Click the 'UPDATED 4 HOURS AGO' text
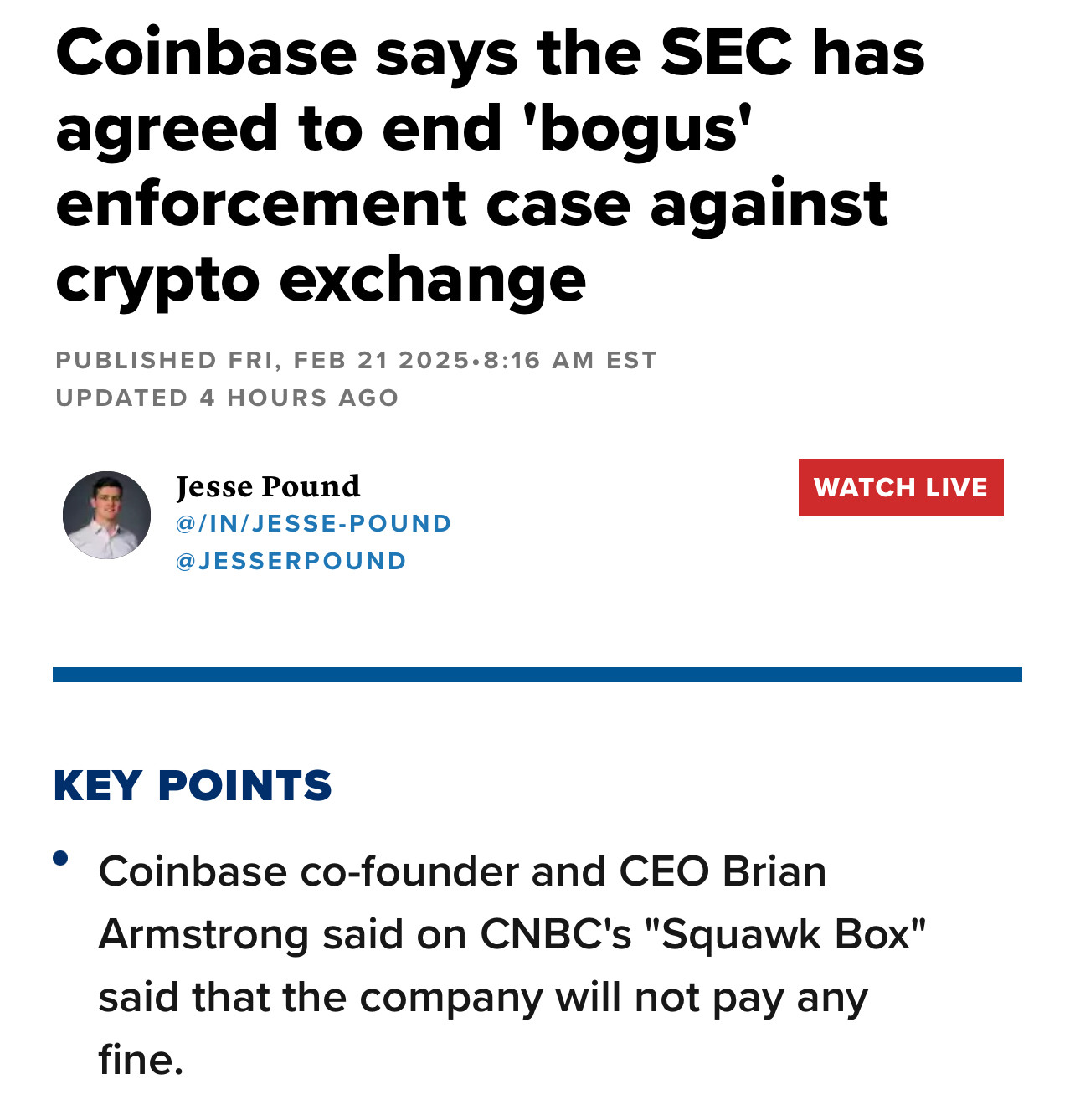Image resolution: width=1075 pixels, height=1120 pixels. coord(227,398)
